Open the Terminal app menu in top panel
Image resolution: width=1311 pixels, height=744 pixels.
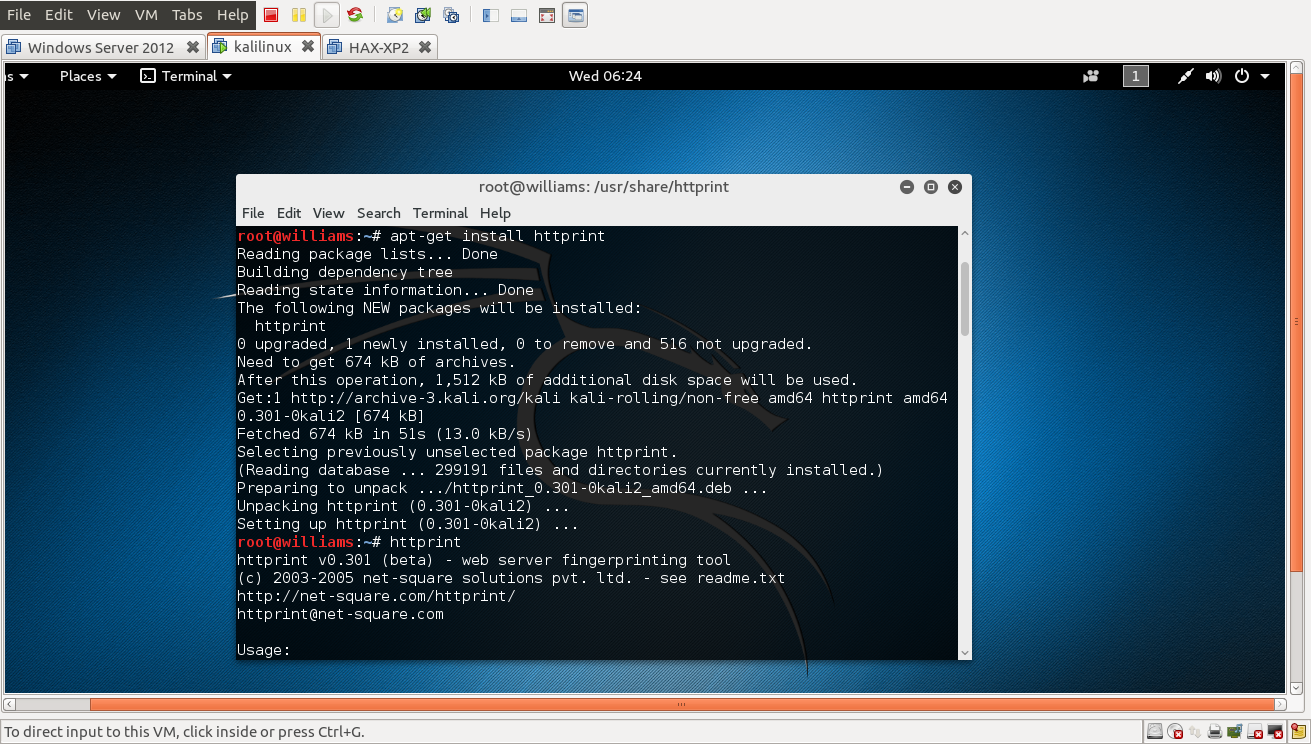point(186,76)
